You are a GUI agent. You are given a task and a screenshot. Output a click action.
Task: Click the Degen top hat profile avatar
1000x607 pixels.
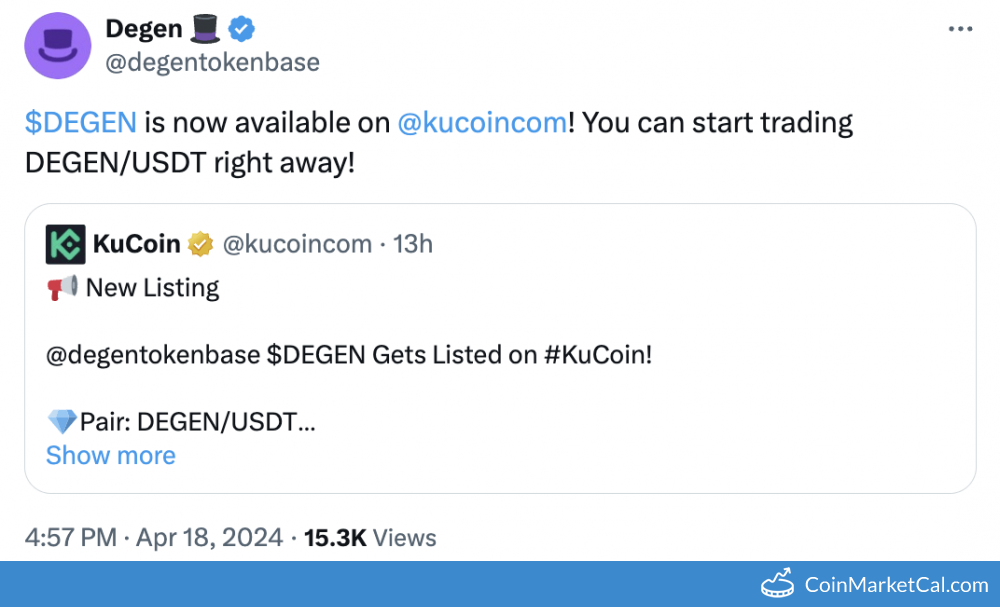click(57, 45)
